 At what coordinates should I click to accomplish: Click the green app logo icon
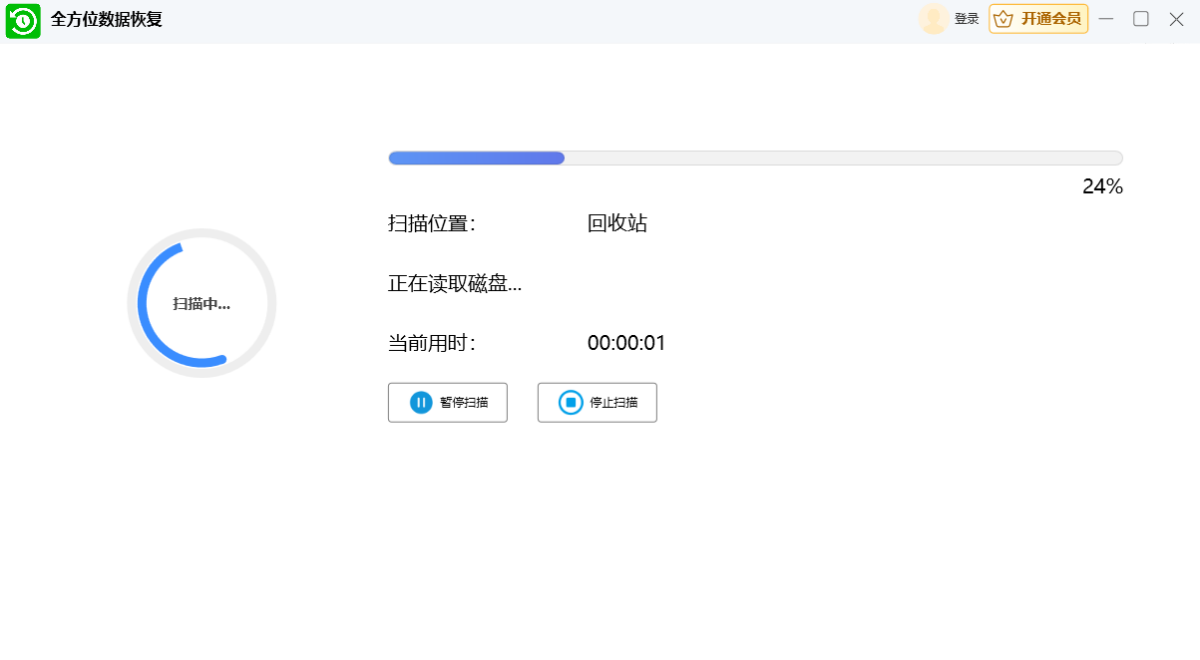23,21
